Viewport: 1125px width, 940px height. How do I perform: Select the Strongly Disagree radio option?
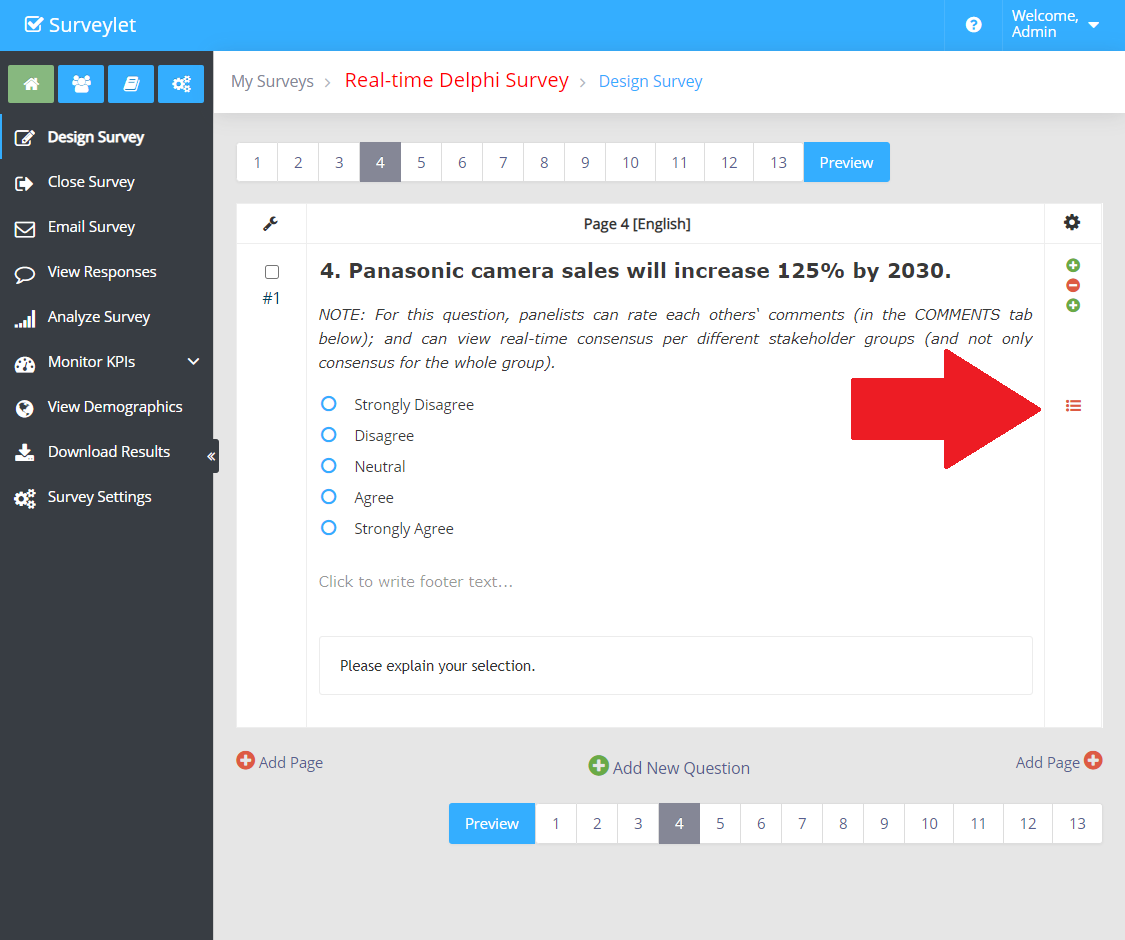point(328,404)
